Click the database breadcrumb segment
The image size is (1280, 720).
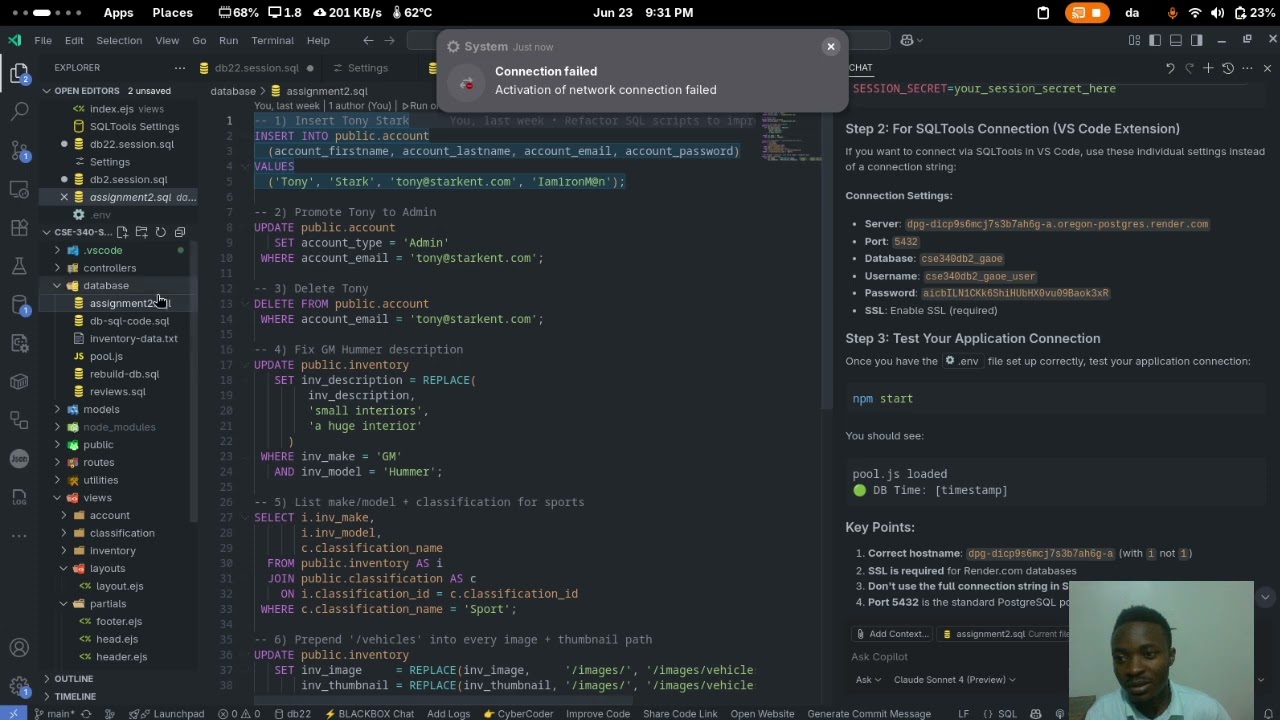(x=232, y=91)
